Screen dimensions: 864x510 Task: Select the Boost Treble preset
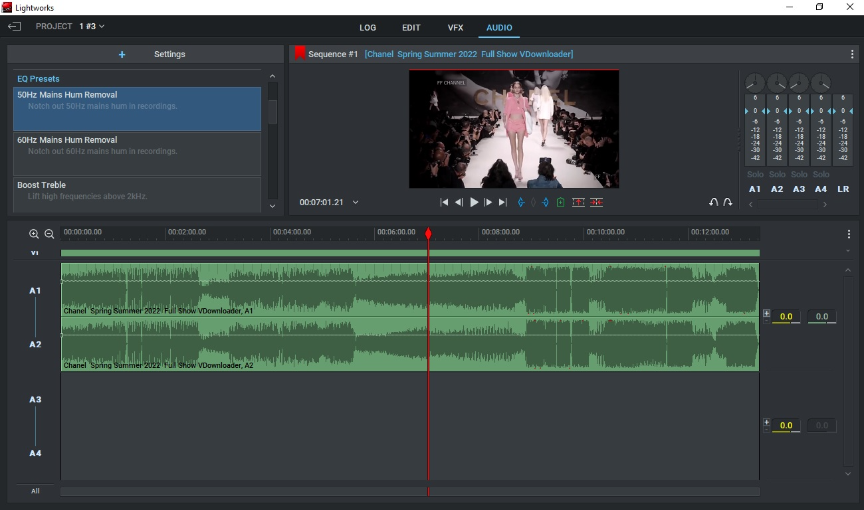coord(137,194)
